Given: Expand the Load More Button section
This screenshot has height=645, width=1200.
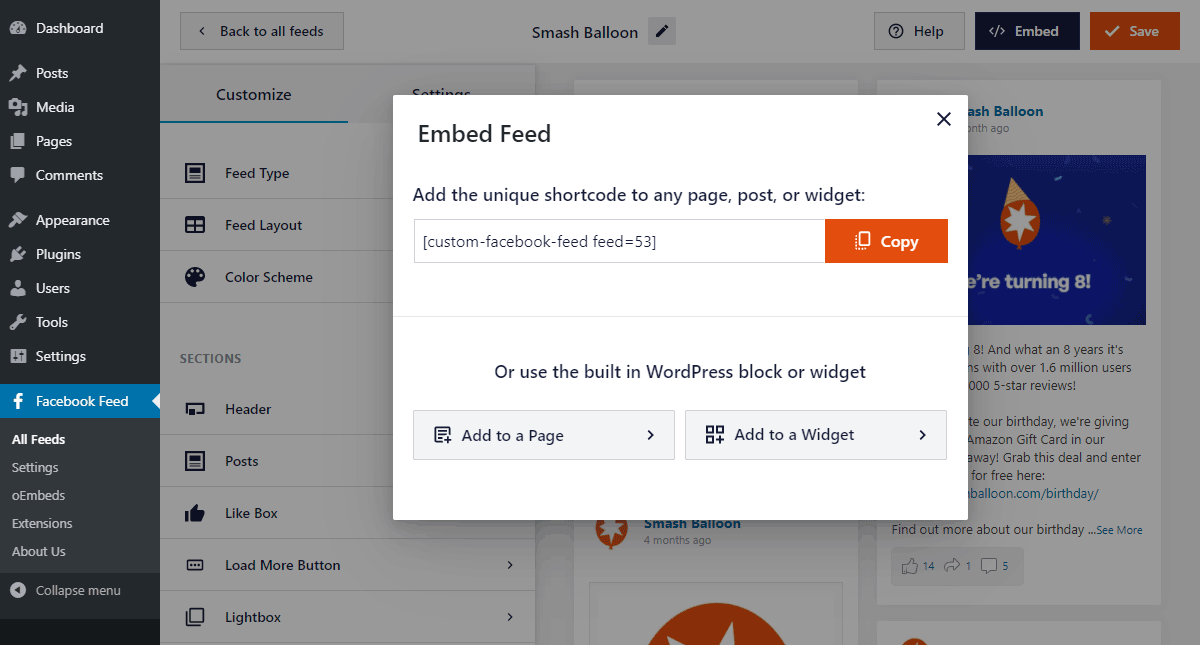Looking at the screenshot, I should [x=510, y=565].
